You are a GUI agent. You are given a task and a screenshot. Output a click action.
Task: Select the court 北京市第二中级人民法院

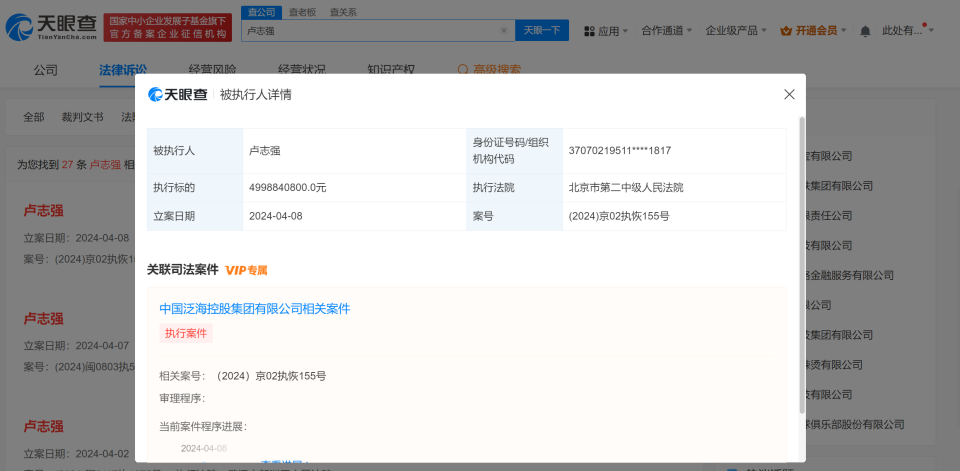626,188
